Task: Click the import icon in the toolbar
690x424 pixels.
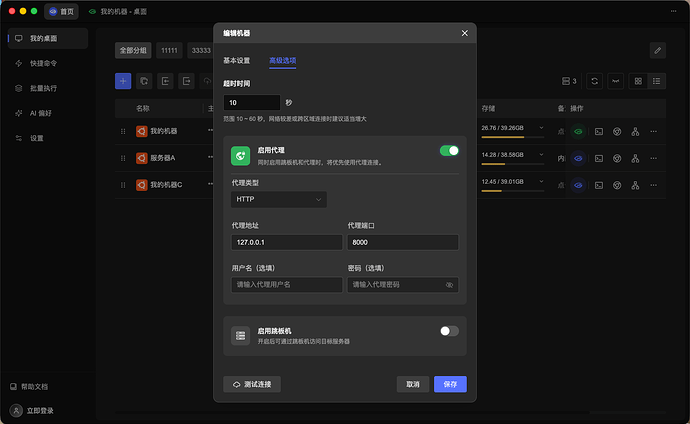Action: click(165, 81)
